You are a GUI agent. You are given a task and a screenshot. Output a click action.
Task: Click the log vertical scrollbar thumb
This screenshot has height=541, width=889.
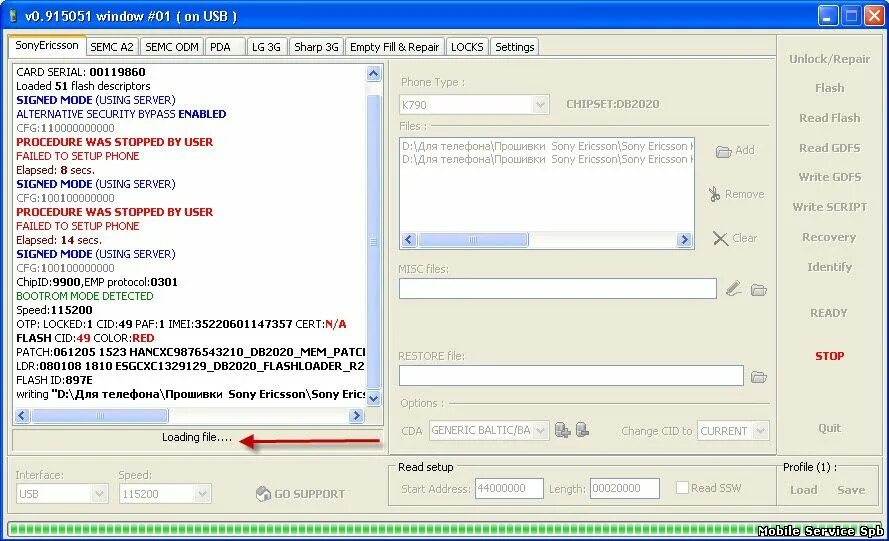coord(374,242)
